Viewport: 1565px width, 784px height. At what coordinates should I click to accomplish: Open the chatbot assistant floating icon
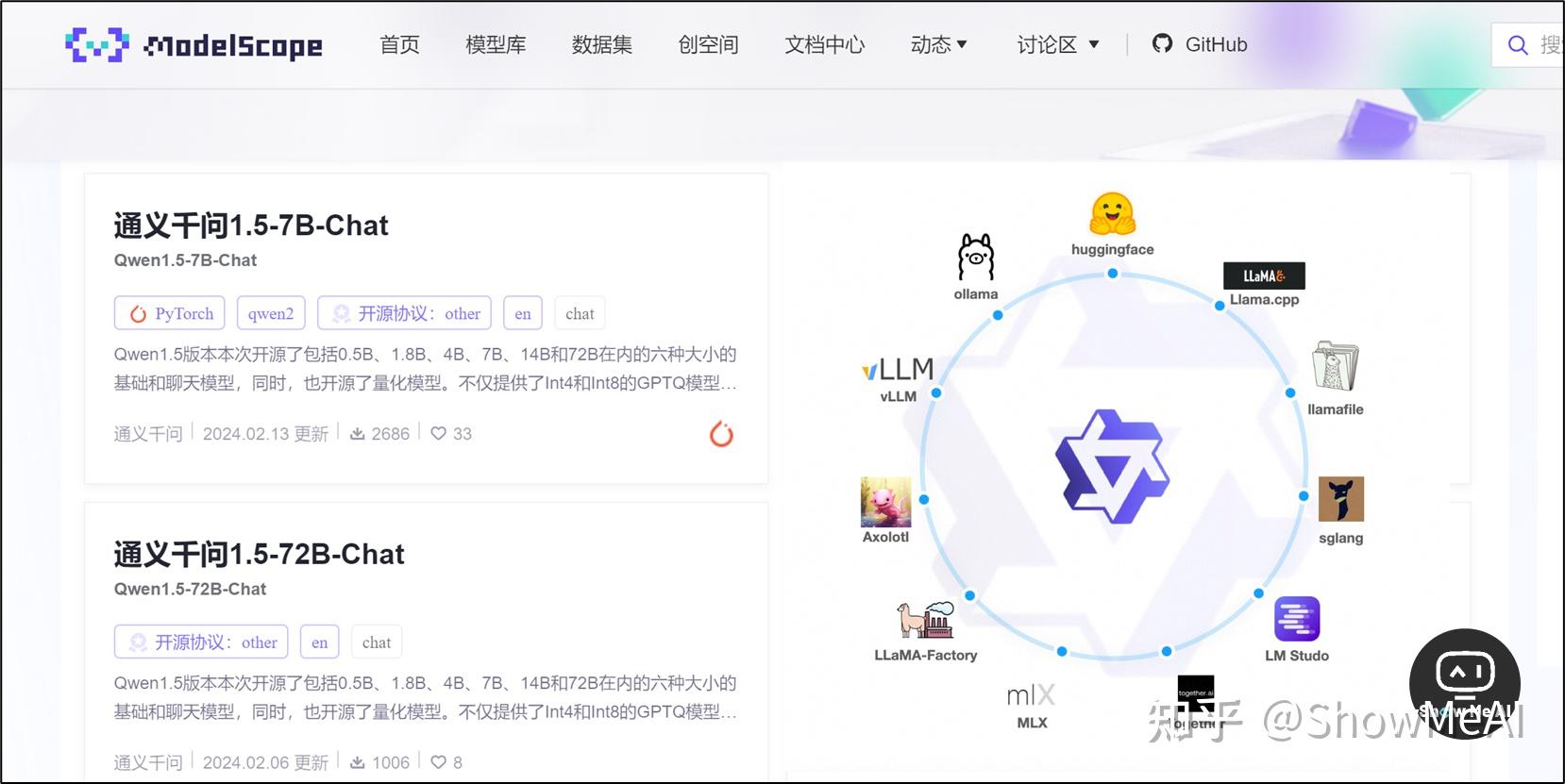(1464, 684)
